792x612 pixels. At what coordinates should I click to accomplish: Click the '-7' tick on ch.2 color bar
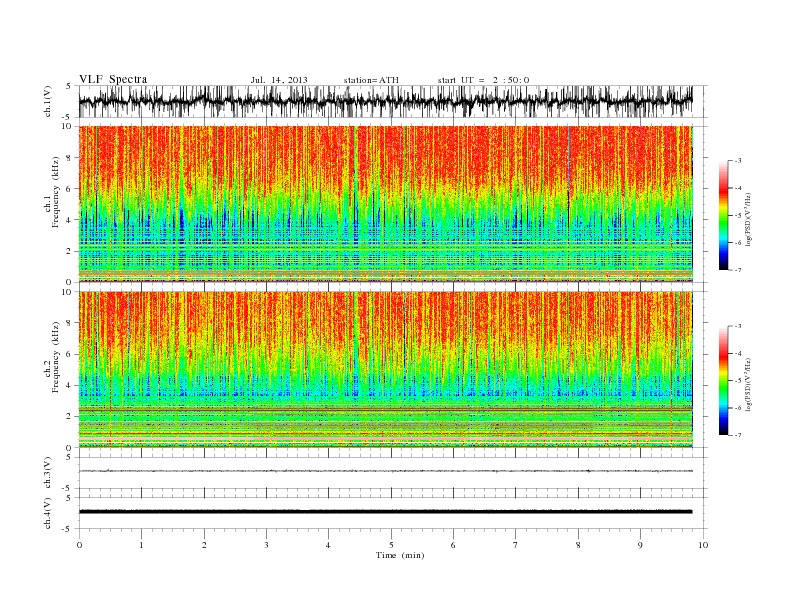(x=738, y=435)
